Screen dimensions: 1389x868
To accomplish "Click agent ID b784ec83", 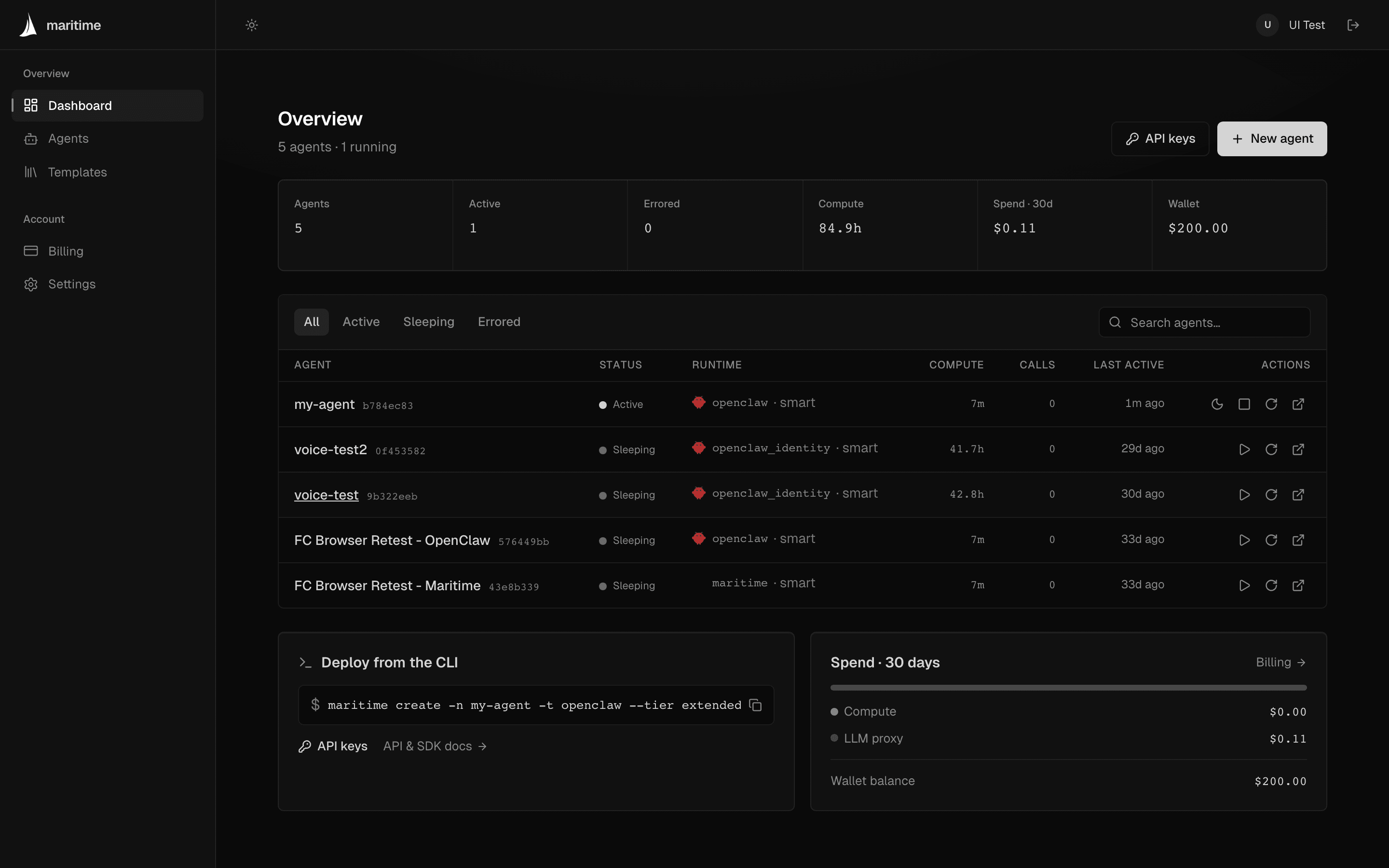I will coord(387,406).
